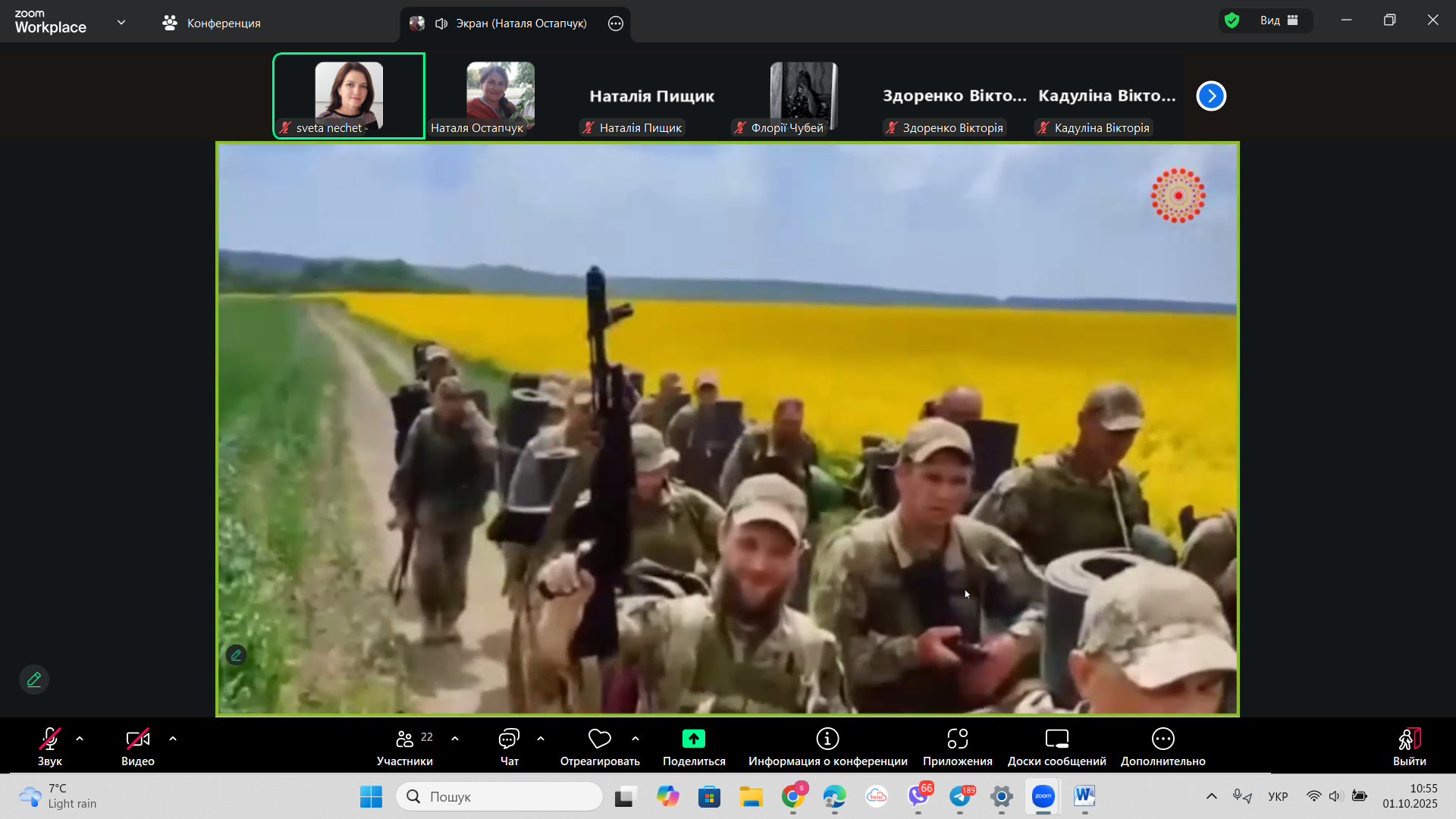Expand video options arrow beside Video
Image resolution: width=1456 pixels, height=819 pixels.
pos(173,739)
